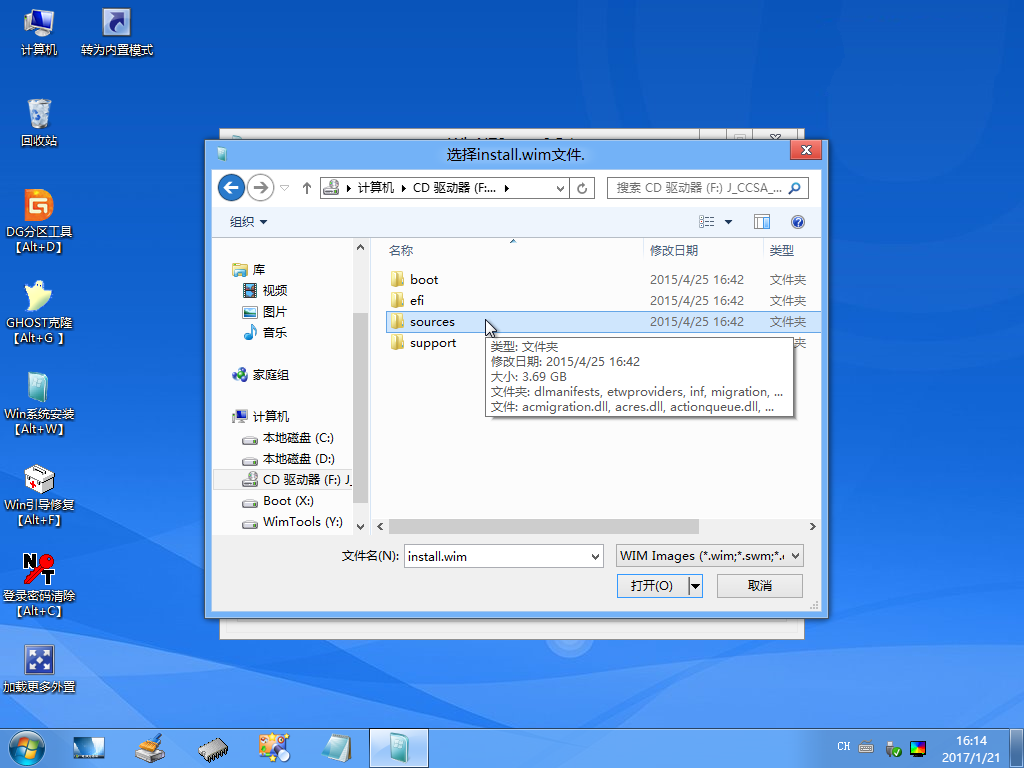
Task: Launch DG分区工具 from the desktop
Action: click(39, 221)
